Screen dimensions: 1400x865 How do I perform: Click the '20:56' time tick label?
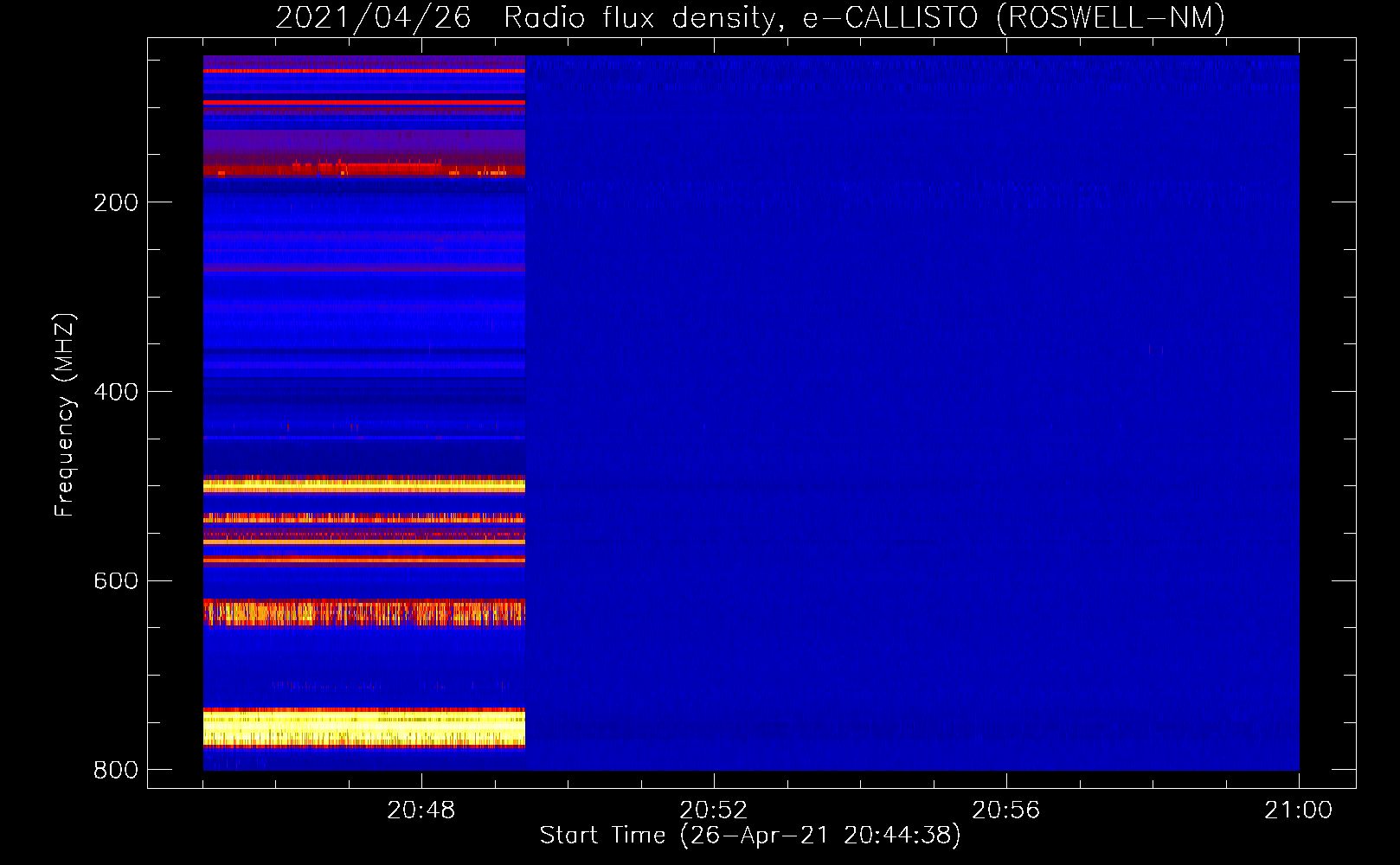(1006, 810)
